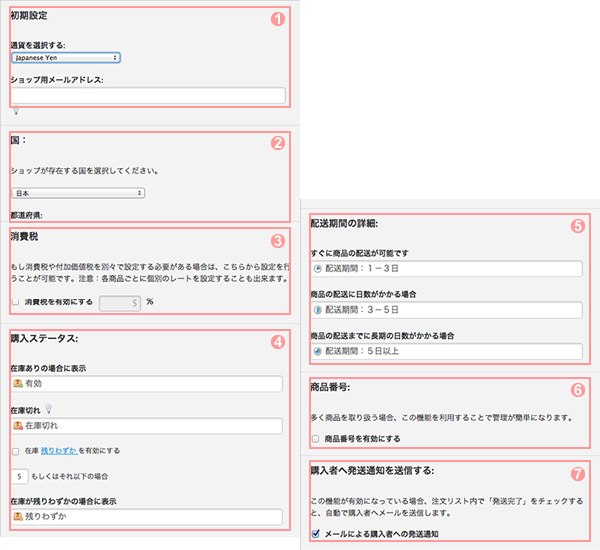This screenshot has width=600, height=550.
Task: Click the lightbulb icon next to 在庫切れ label
Action: click(49, 409)
